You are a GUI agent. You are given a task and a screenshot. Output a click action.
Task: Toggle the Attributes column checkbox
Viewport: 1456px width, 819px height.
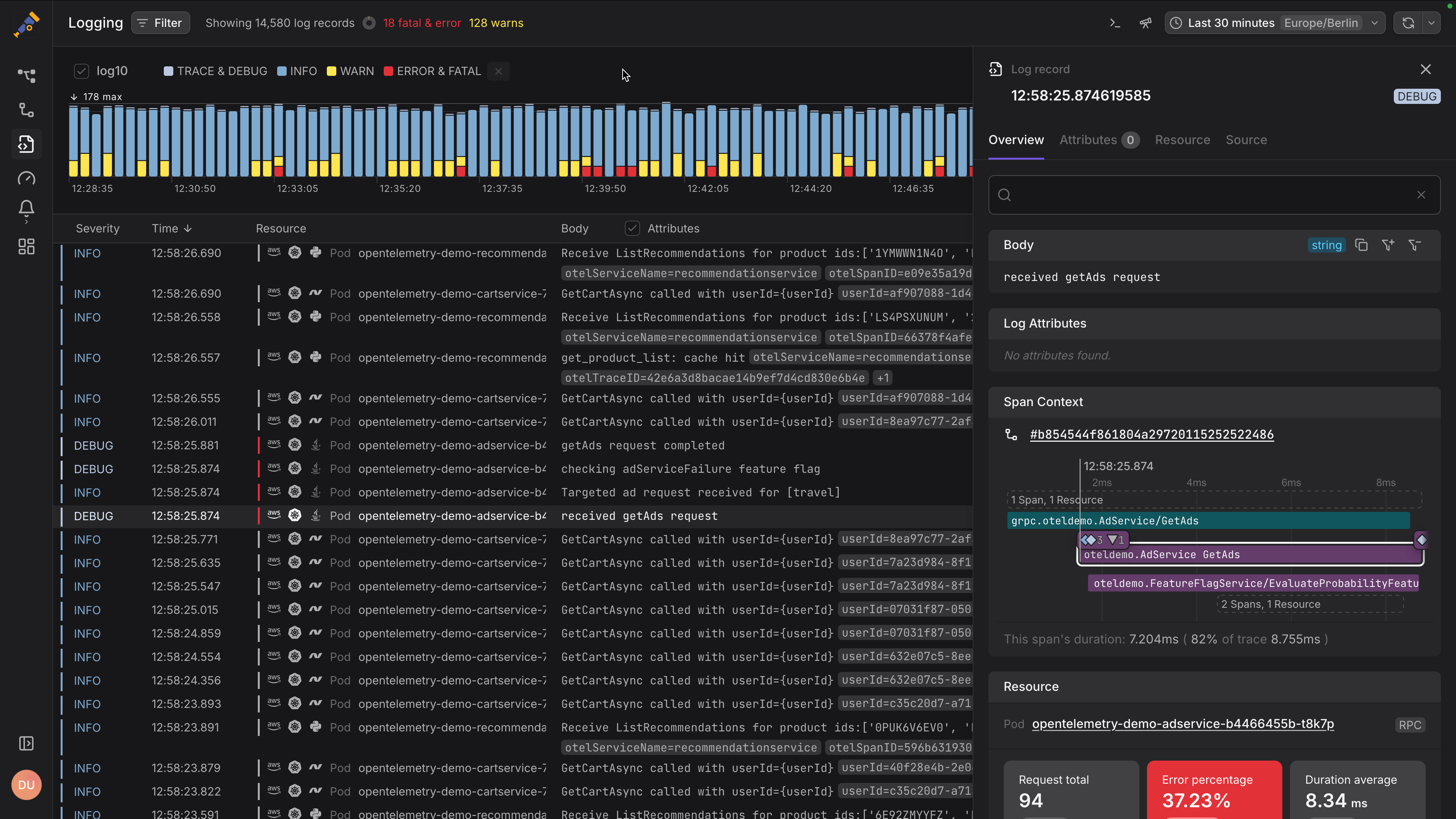(x=632, y=228)
